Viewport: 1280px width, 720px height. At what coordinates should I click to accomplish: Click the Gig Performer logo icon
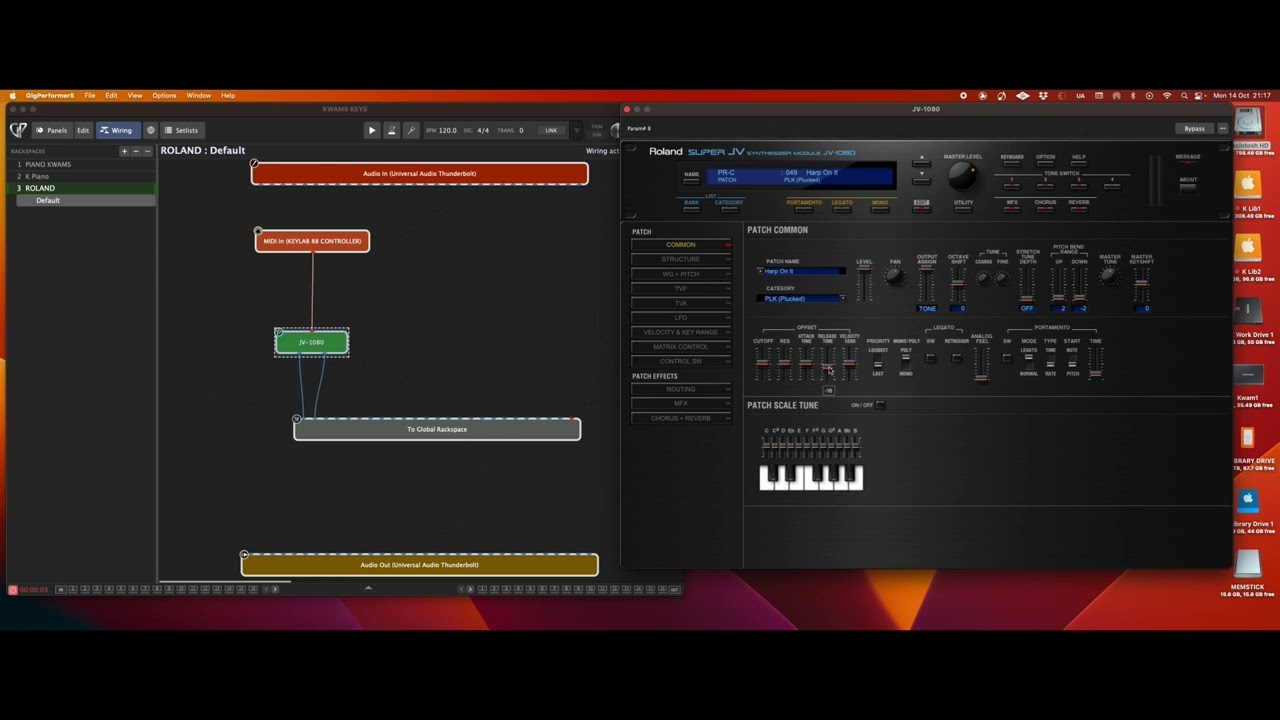pos(18,130)
